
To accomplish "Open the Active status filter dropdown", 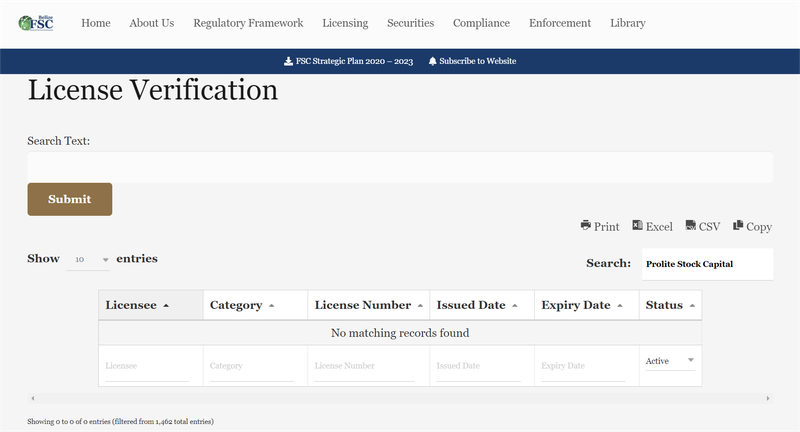I will point(669,361).
